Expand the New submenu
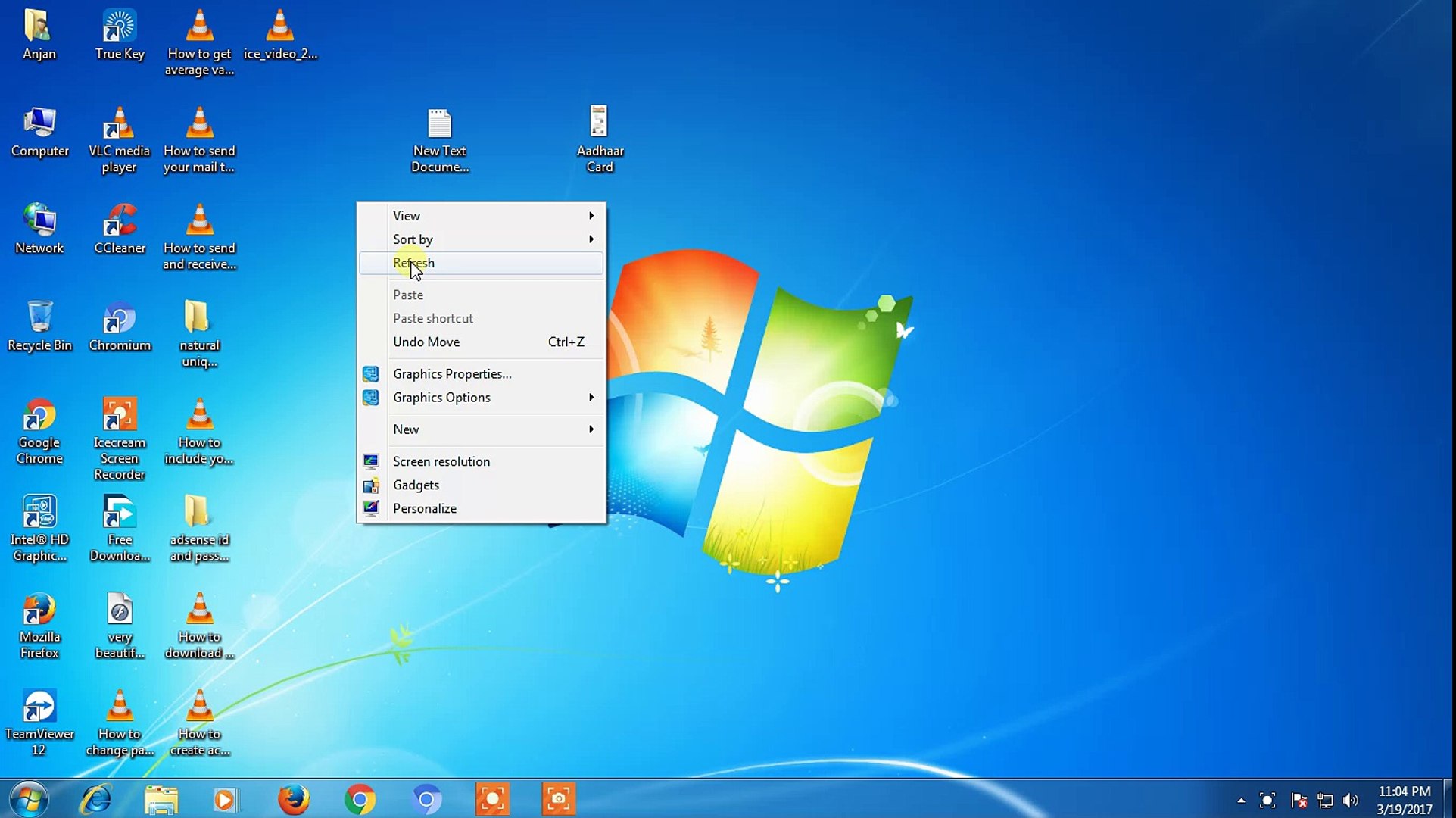Image resolution: width=1456 pixels, height=818 pixels. (407, 429)
